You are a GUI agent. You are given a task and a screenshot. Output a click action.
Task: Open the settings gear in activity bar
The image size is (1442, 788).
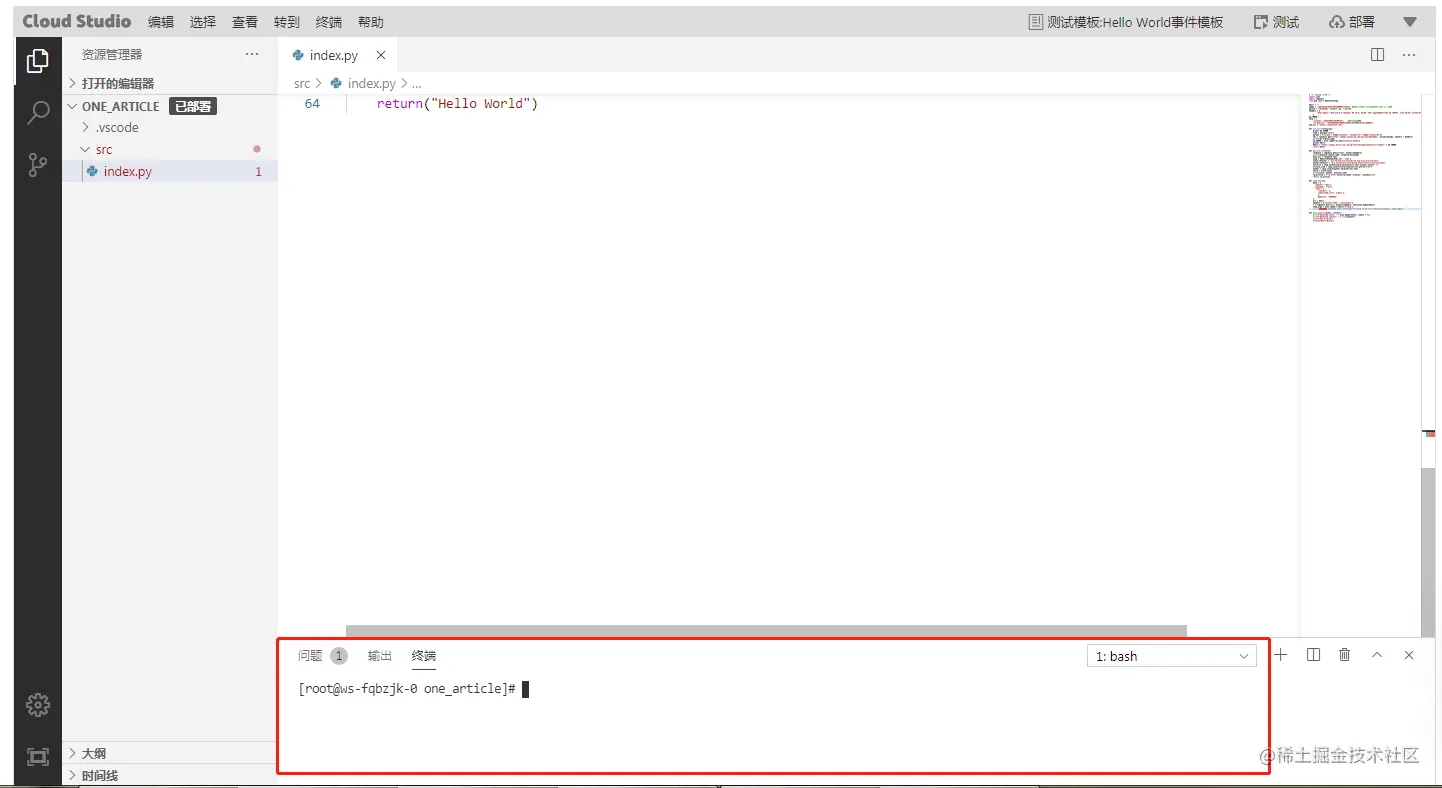pyautogui.click(x=38, y=705)
